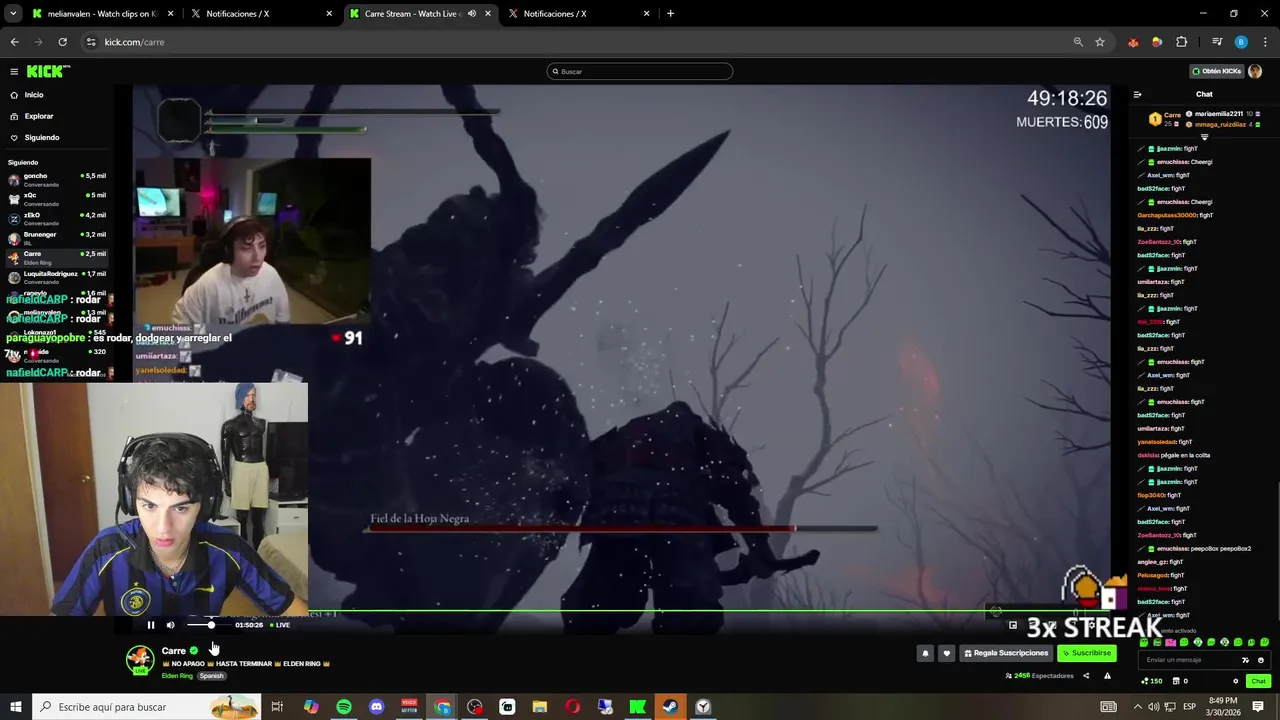Viewport: 1280px width, 720px height.
Task: Open channel points 150 icon
Action: 1152,681
